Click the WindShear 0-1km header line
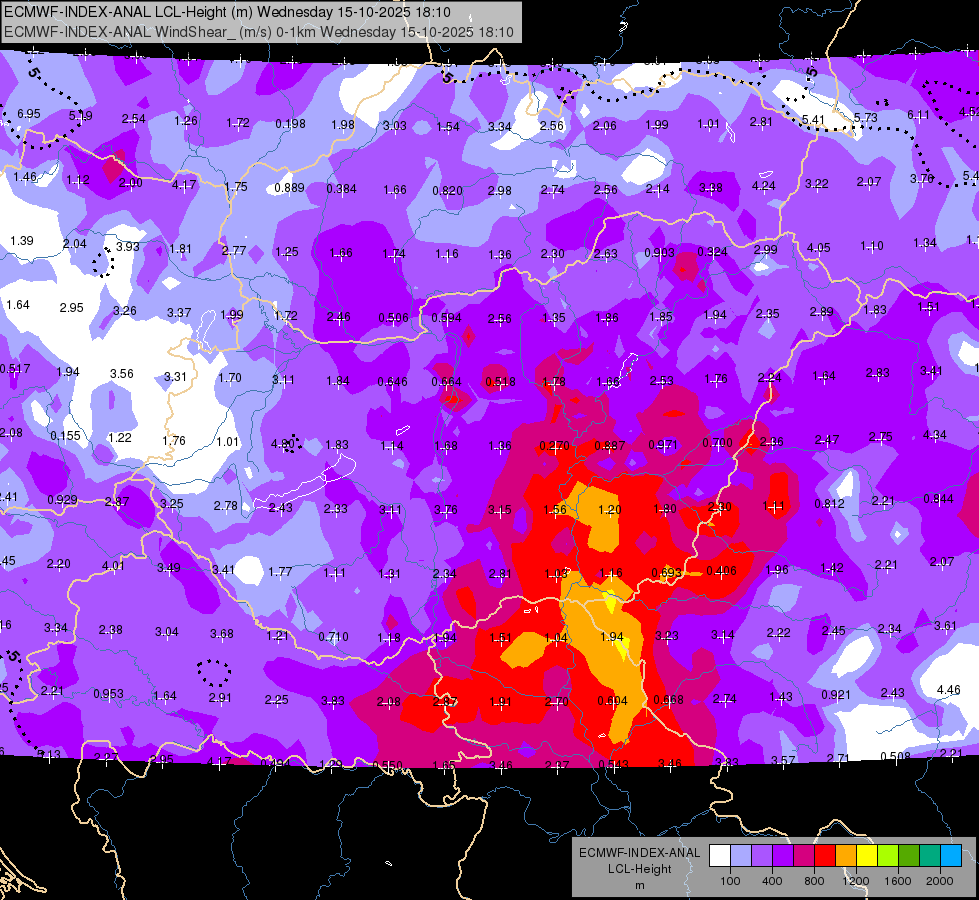Viewport: 979px width, 900px height. pos(258,32)
